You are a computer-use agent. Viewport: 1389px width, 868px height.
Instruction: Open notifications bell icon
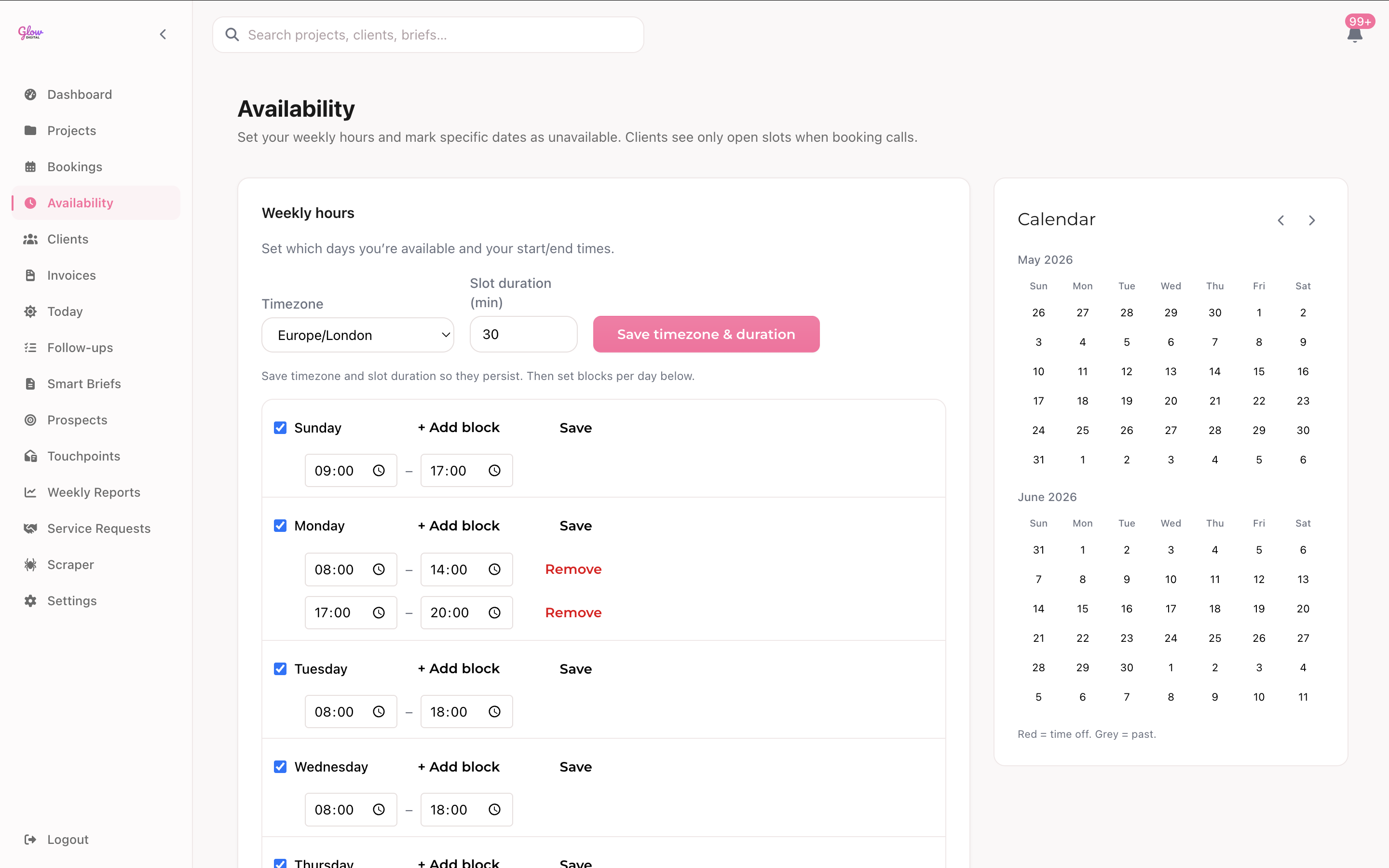click(x=1355, y=34)
